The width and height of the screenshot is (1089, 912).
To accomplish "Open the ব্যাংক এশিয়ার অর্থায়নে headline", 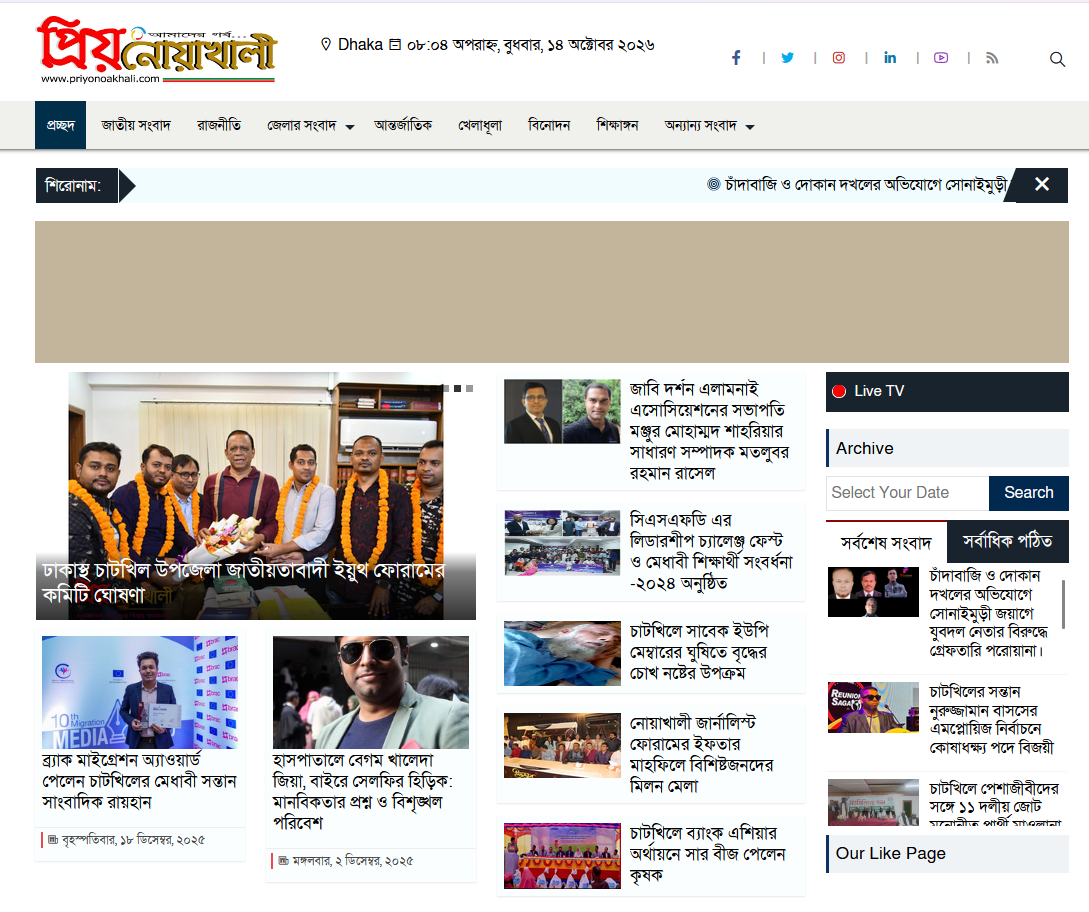I will pyautogui.click(x=708, y=854).
